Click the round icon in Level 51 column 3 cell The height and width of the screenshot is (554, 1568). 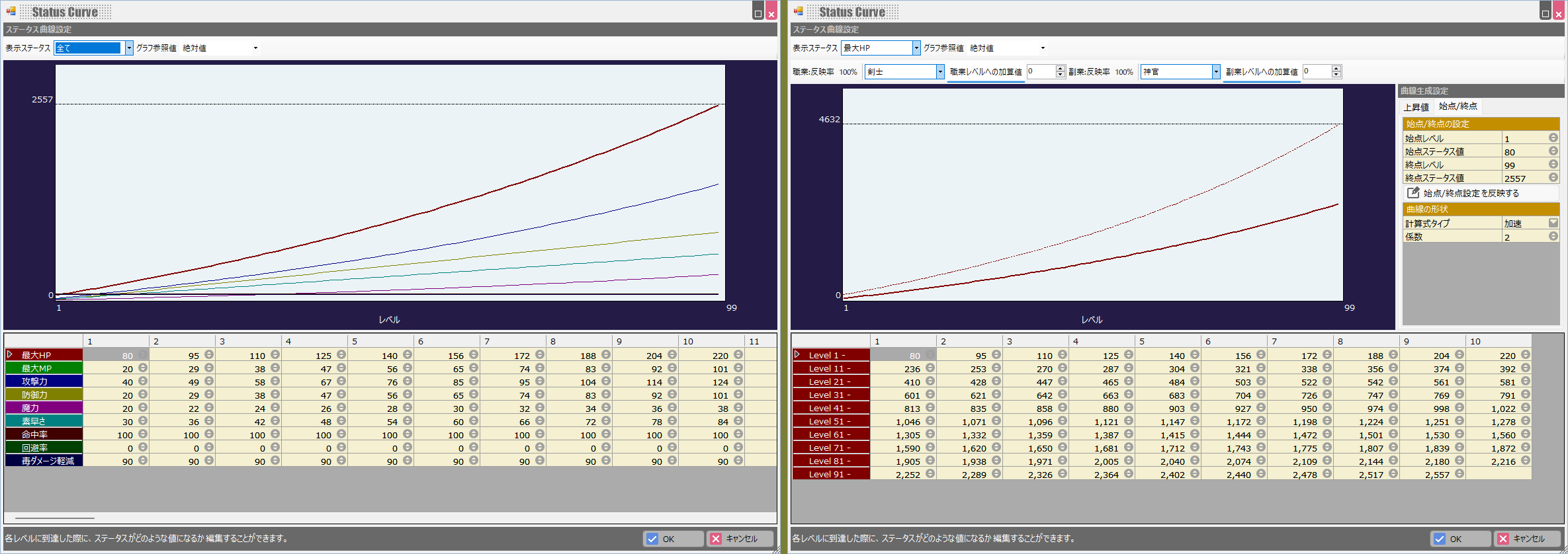point(1063,421)
